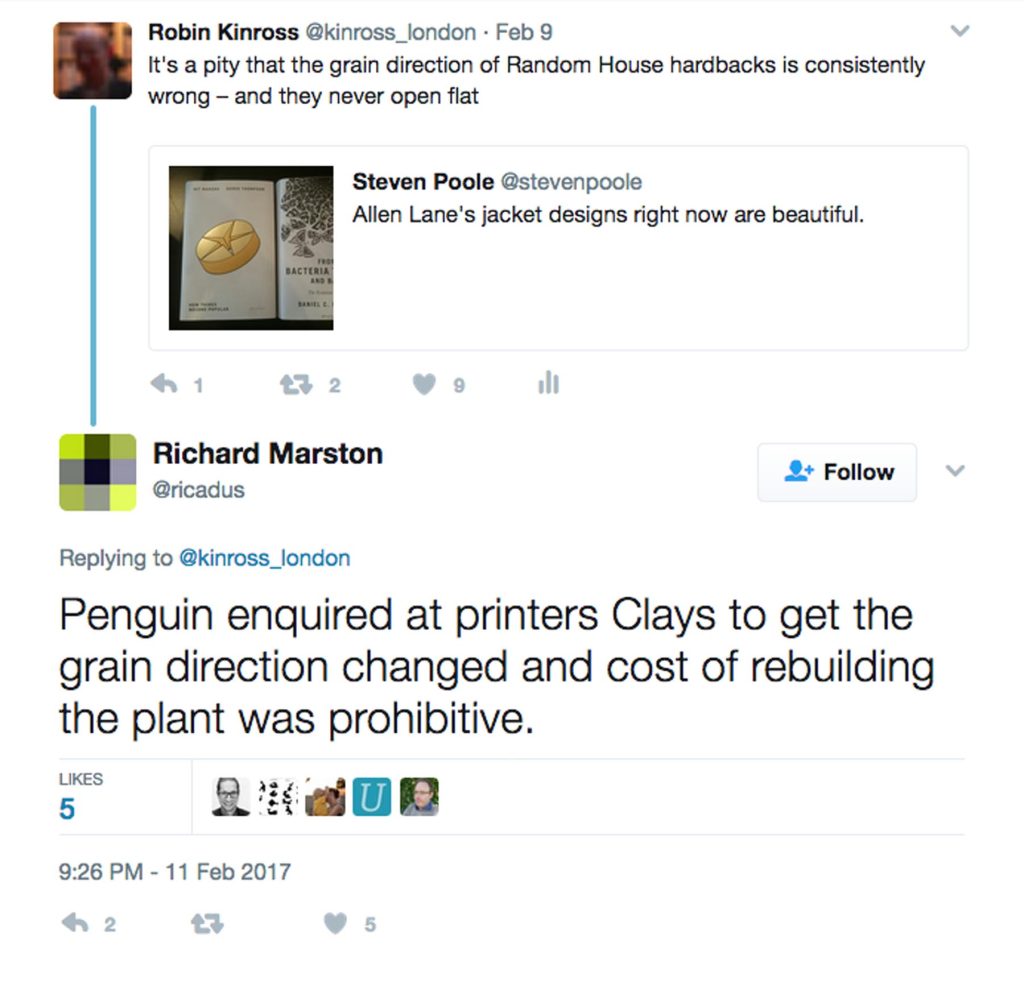
Task: View the 5 likes count
Action: click(x=67, y=808)
